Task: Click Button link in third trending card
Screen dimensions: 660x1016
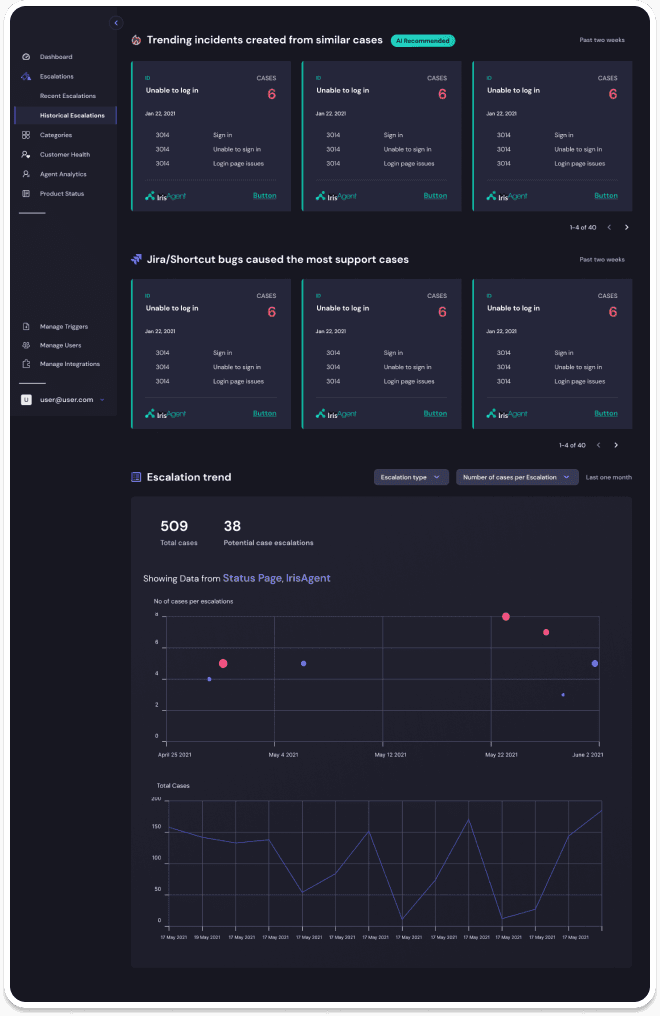Action: pyautogui.click(x=606, y=196)
